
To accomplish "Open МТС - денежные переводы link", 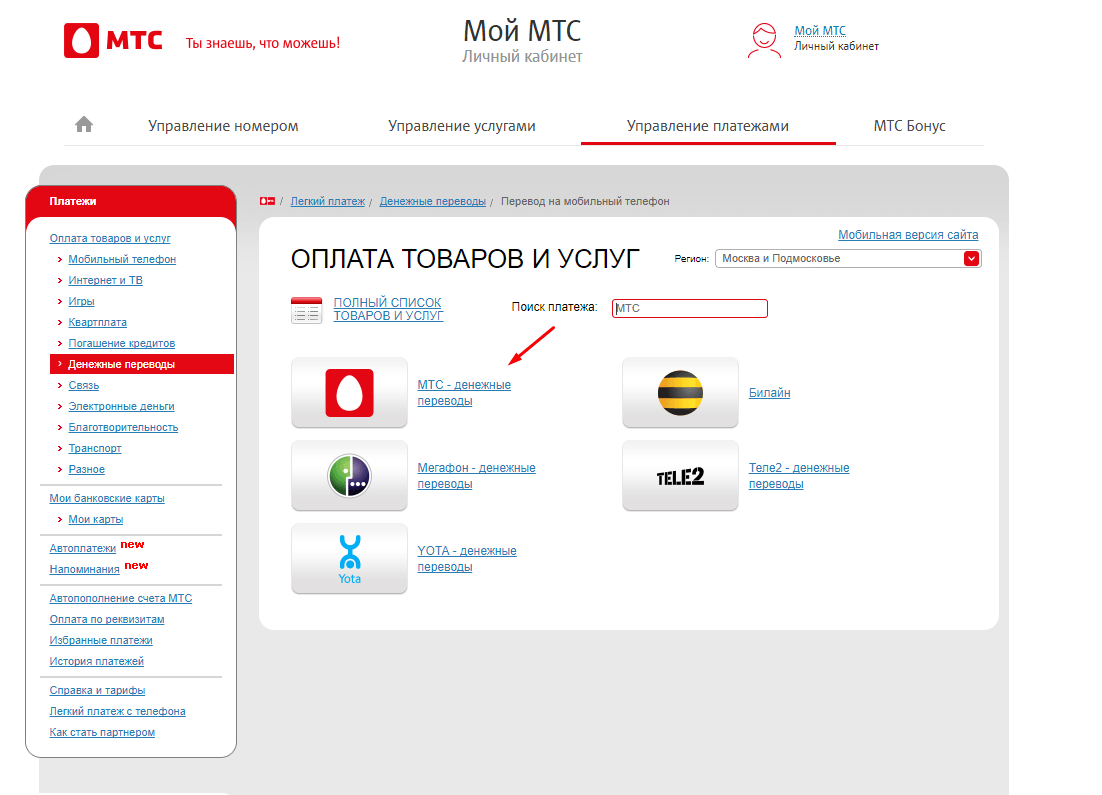I will pos(464,393).
